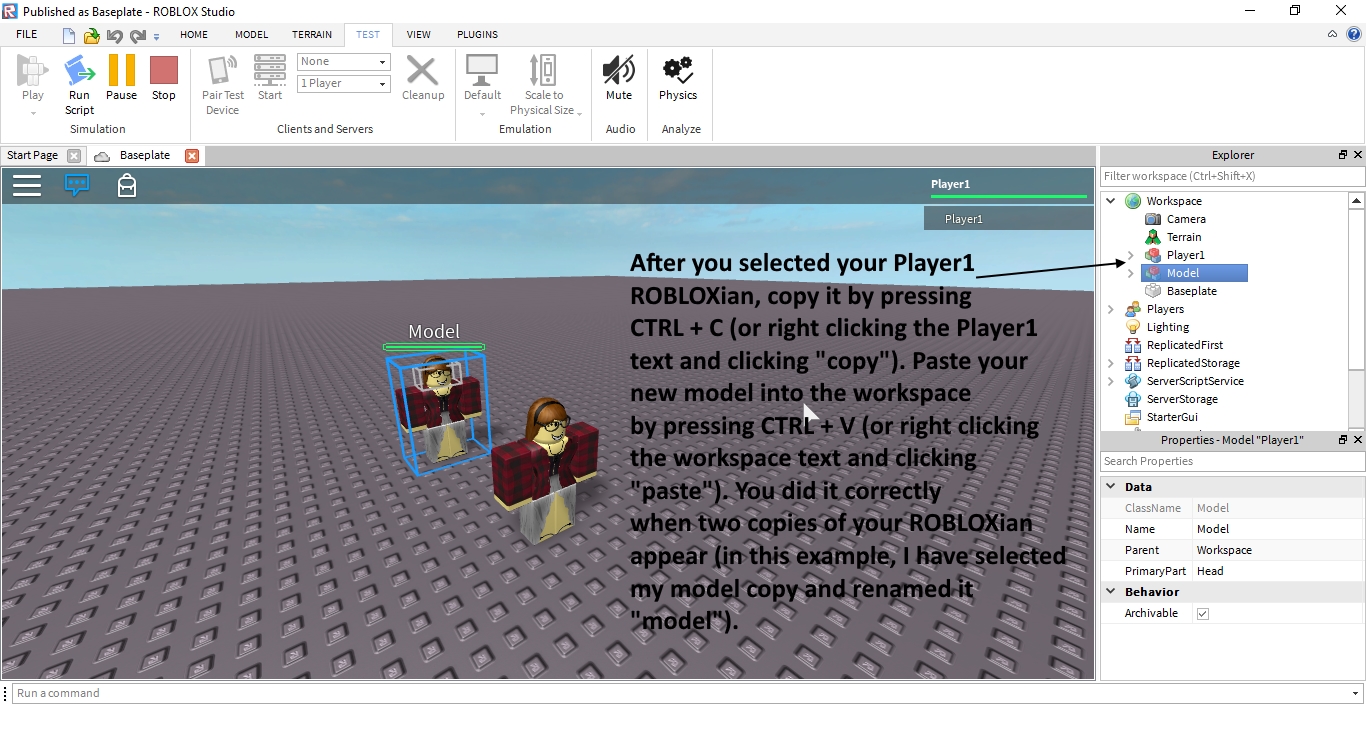1366x737 pixels.
Task: Expand the Players node in Explorer
Action: pyautogui.click(x=1111, y=310)
